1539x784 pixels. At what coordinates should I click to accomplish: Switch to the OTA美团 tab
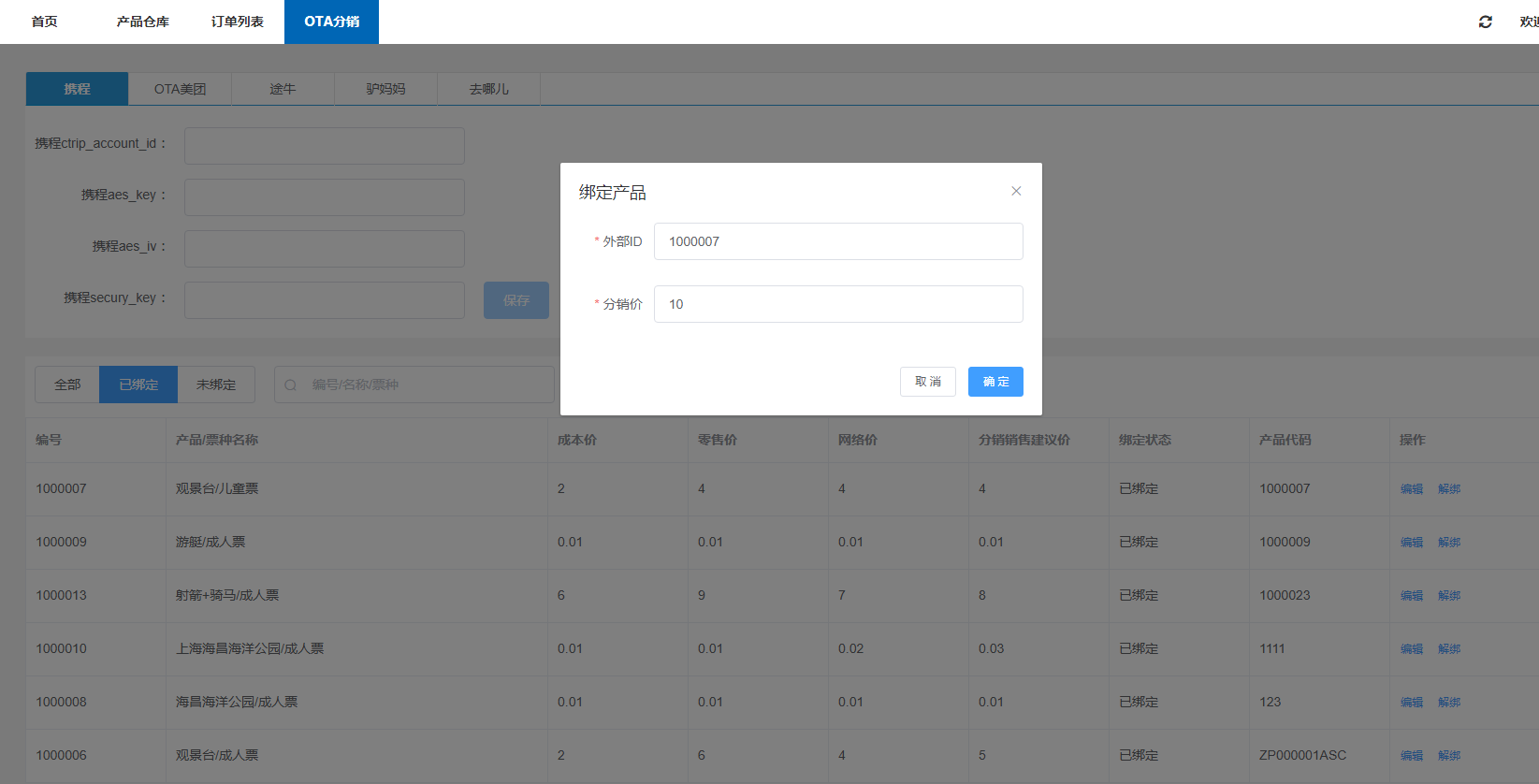180,89
